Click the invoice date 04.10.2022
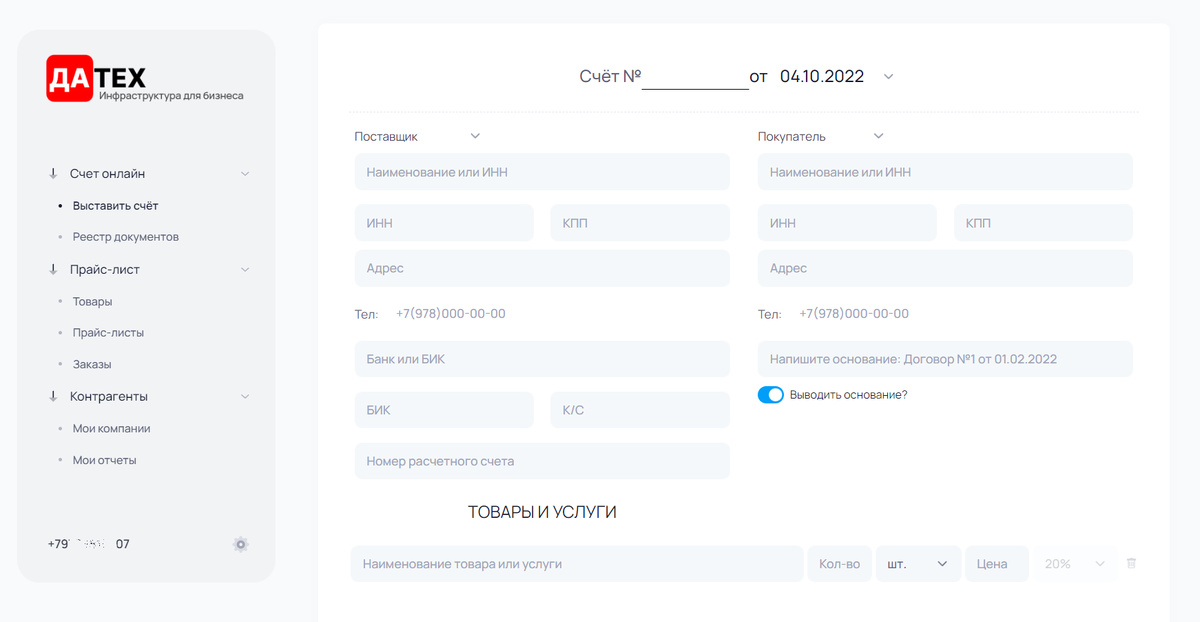Viewport: 1200px width, 622px height. pyautogui.click(x=822, y=76)
